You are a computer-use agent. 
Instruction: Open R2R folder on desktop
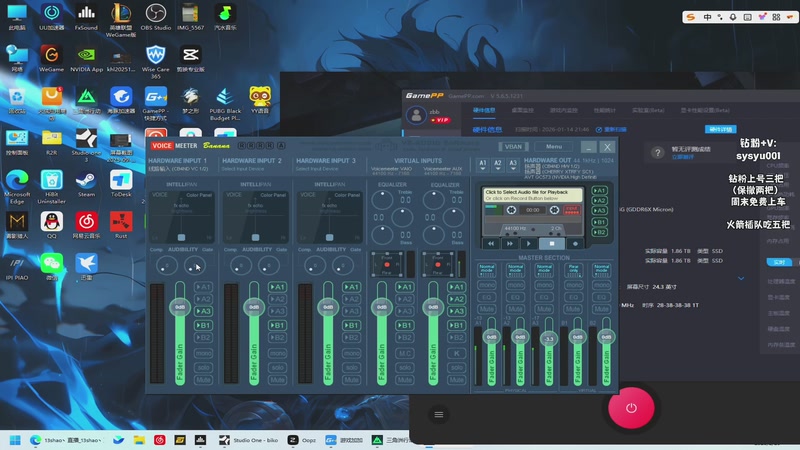coord(52,142)
